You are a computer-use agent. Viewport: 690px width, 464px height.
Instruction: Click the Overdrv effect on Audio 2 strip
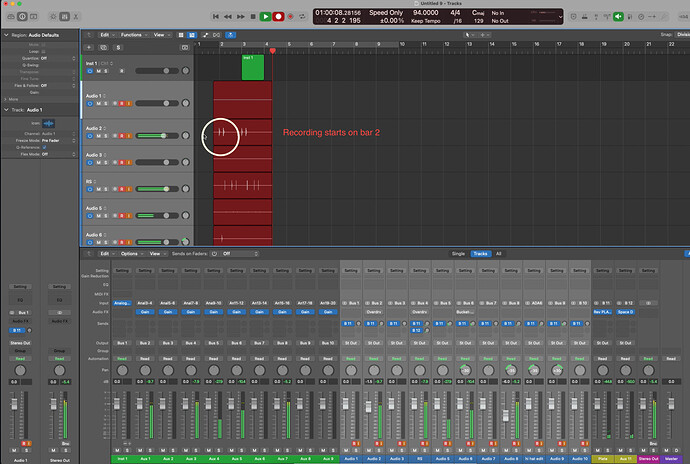[x=374, y=312]
